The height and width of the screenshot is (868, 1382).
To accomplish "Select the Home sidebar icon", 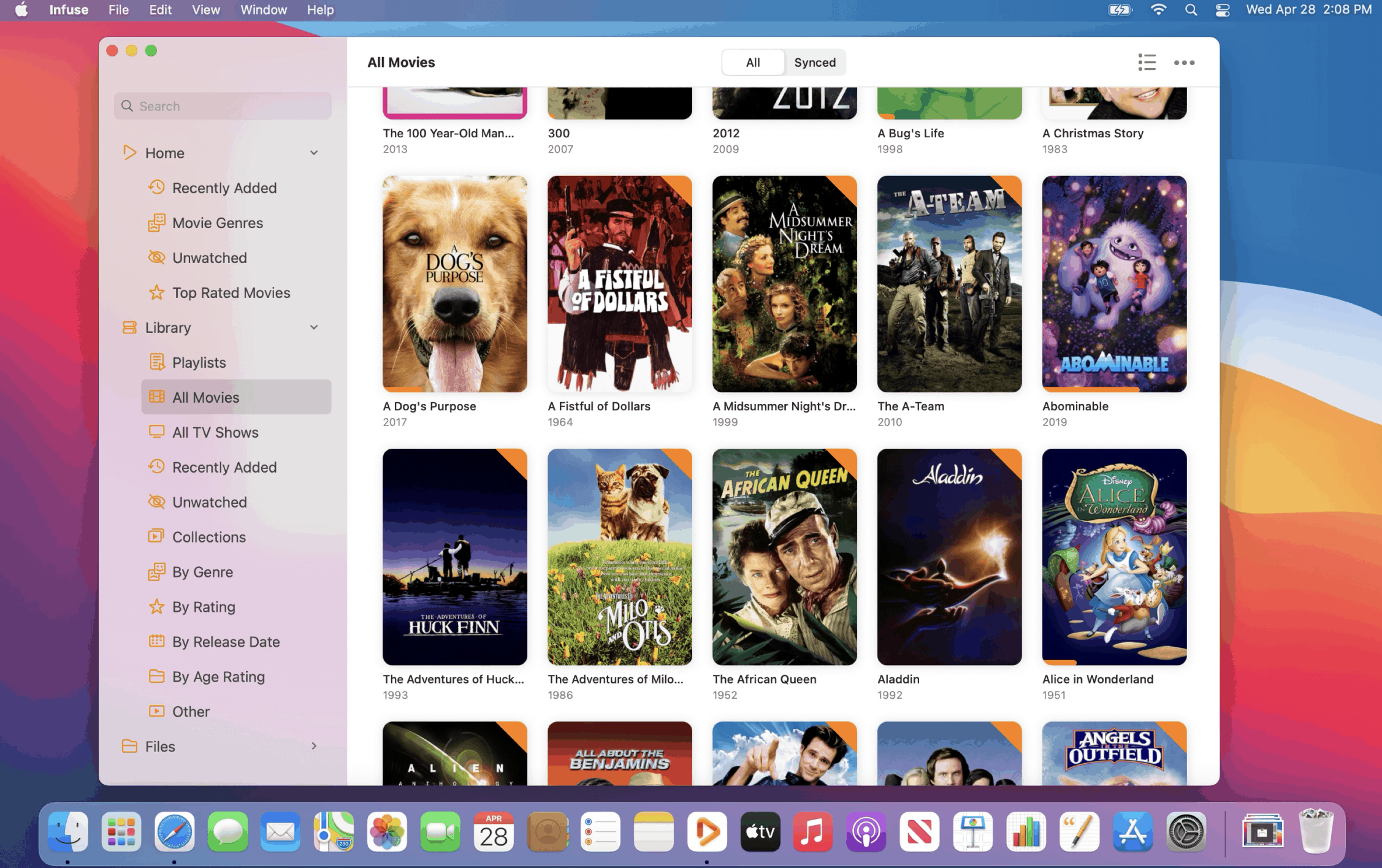I will tap(129, 152).
